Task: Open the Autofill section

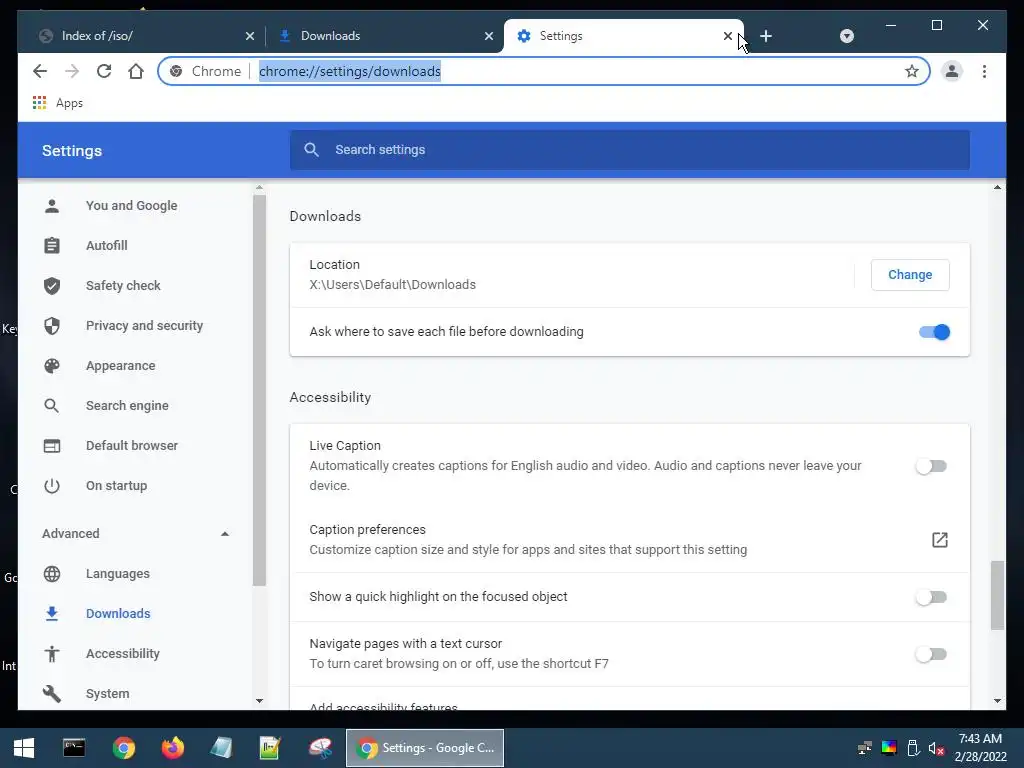Action: tap(106, 246)
